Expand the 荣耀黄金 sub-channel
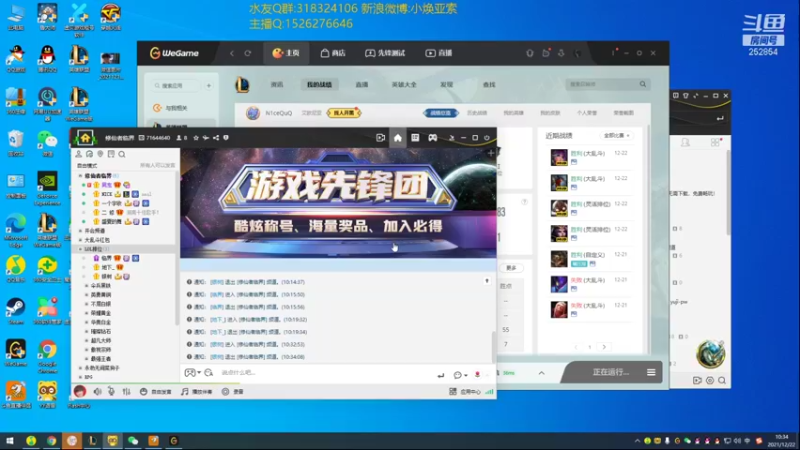 (x=87, y=313)
